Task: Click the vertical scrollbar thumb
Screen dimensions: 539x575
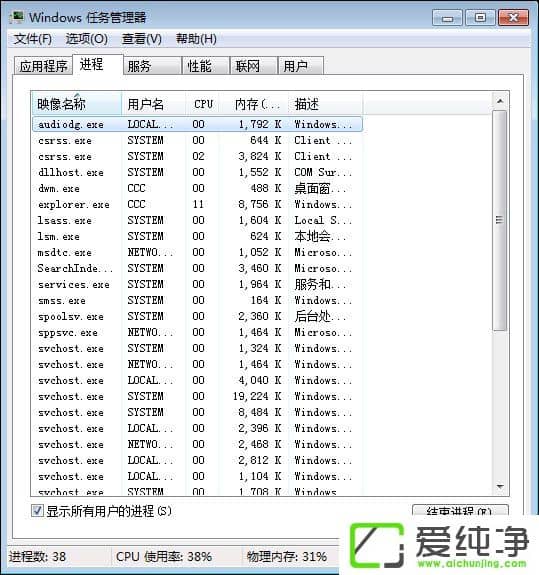Action: [500, 220]
